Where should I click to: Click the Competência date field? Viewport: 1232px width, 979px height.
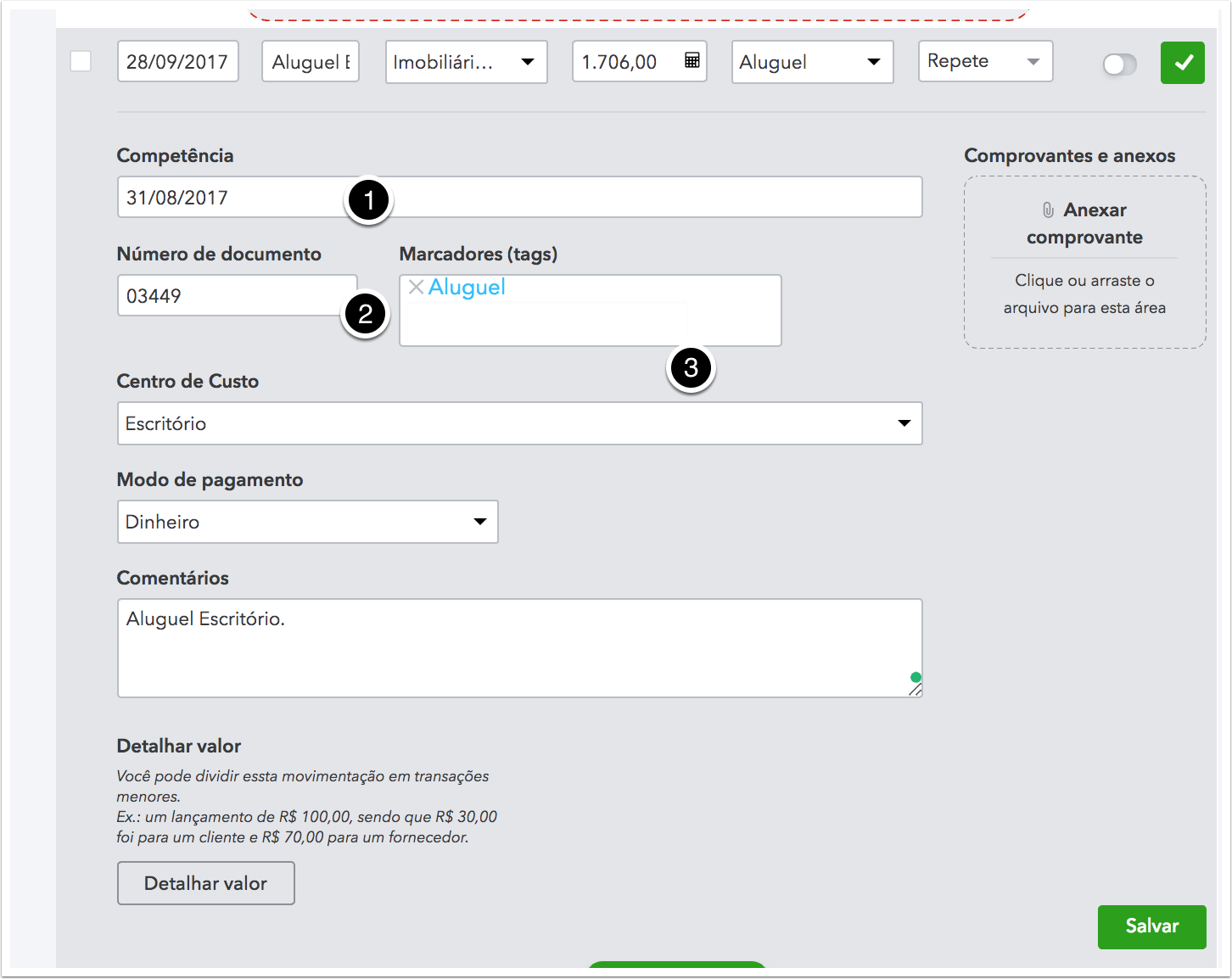click(229, 198)
